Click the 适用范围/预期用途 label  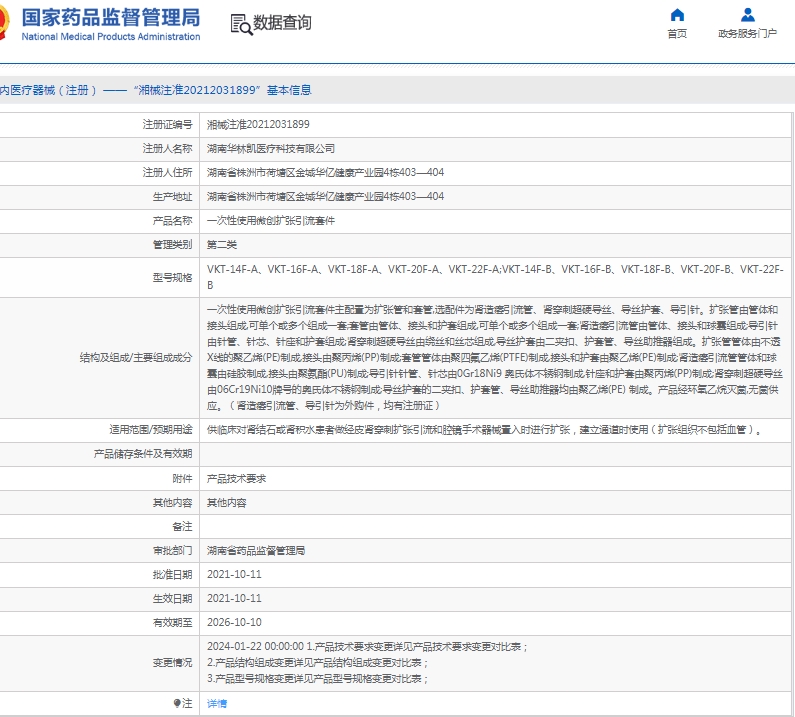click(151, 430)
